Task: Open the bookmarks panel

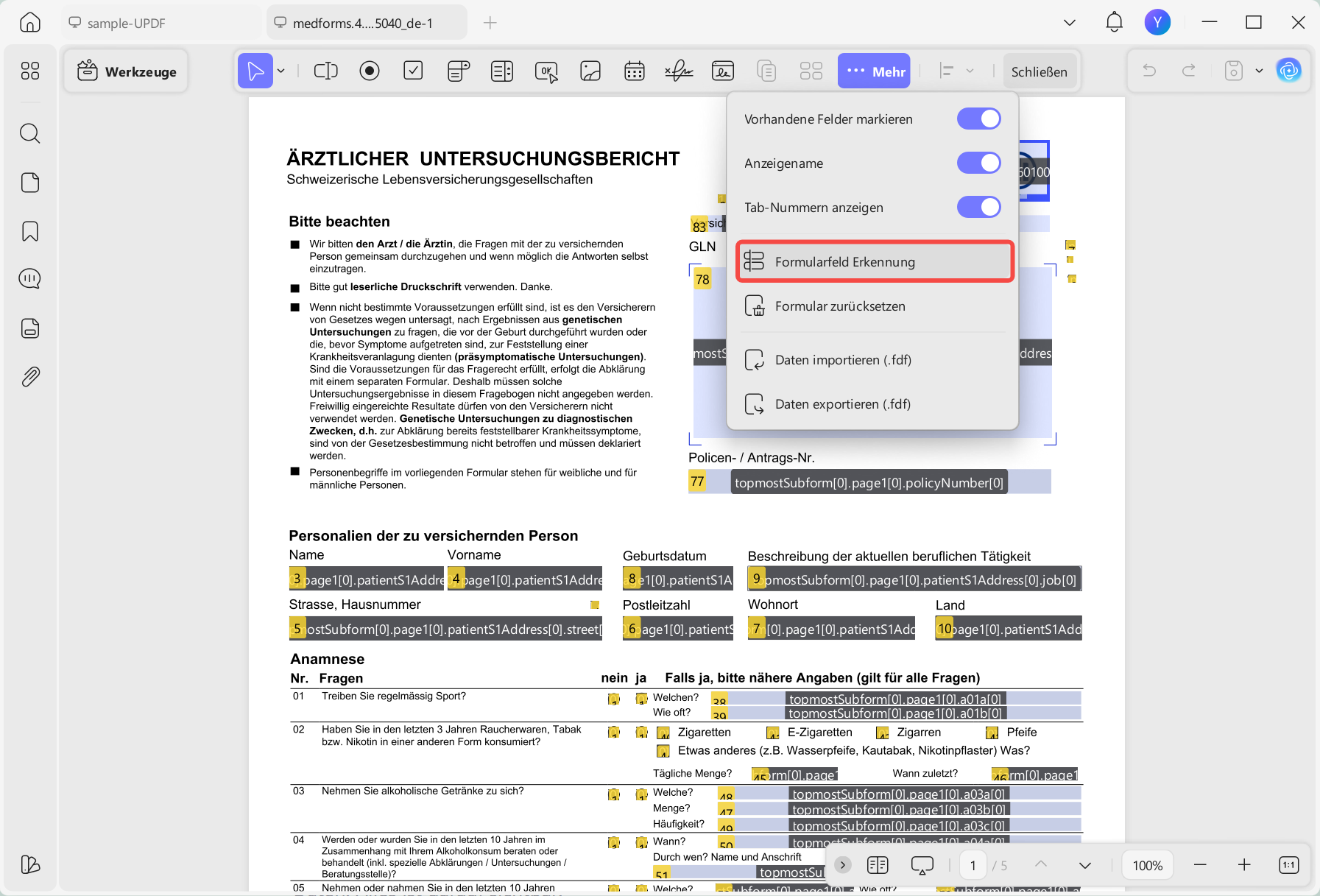Action: (30, 231)
